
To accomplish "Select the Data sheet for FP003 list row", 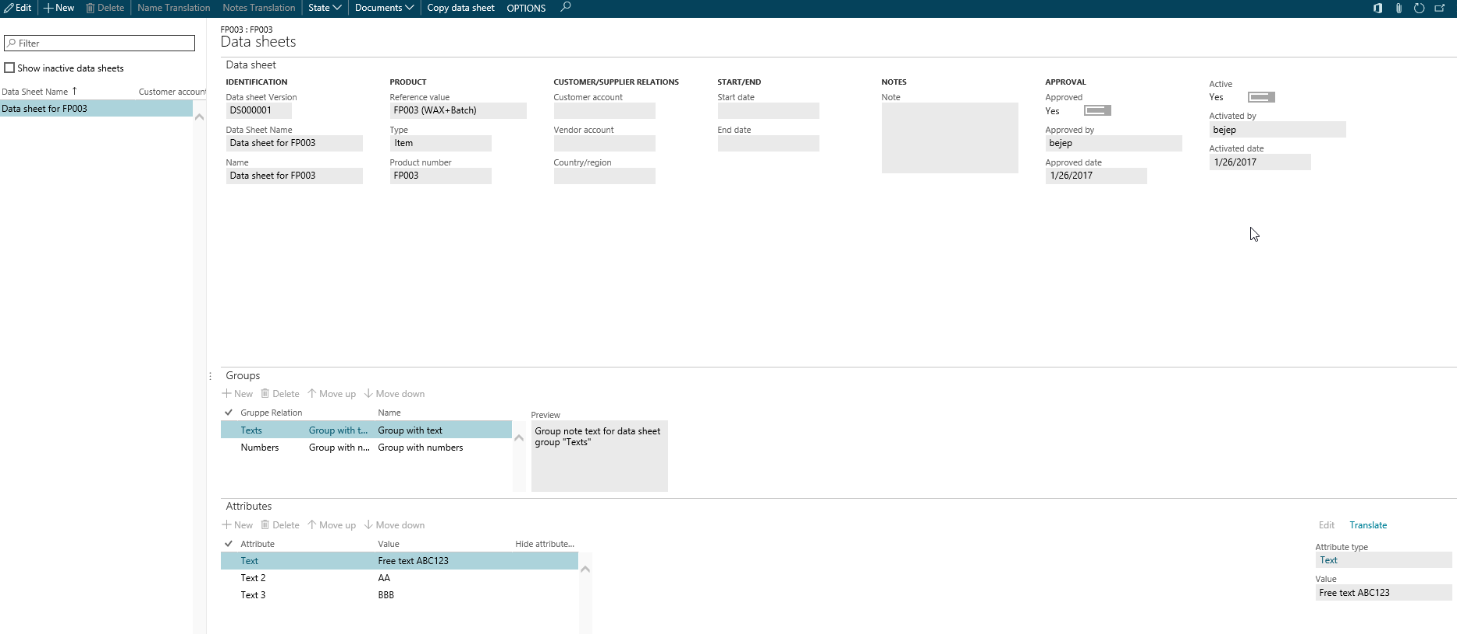I will pyautogui.click(x=96, y=108).
